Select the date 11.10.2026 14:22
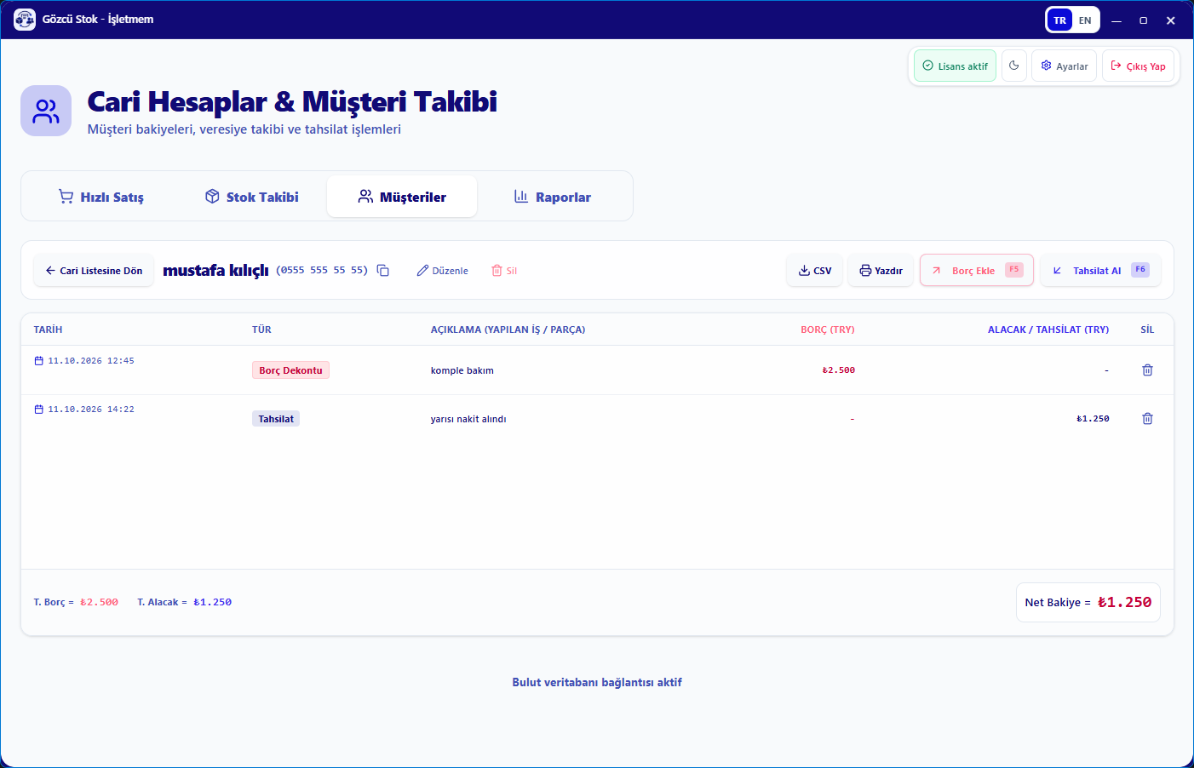This screenshot has width=1194, height=768. [85, 409]
